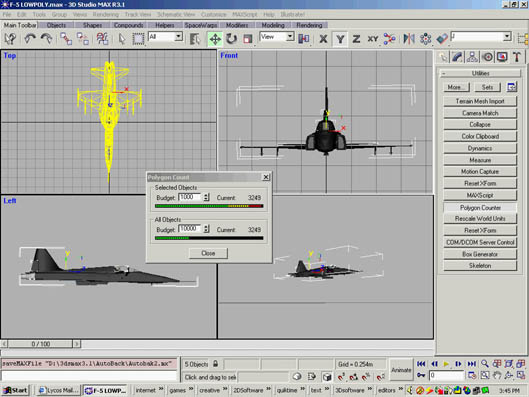Toggle the 3D snap button
This screenshot has height=397, width=529.
coord(341,376)
